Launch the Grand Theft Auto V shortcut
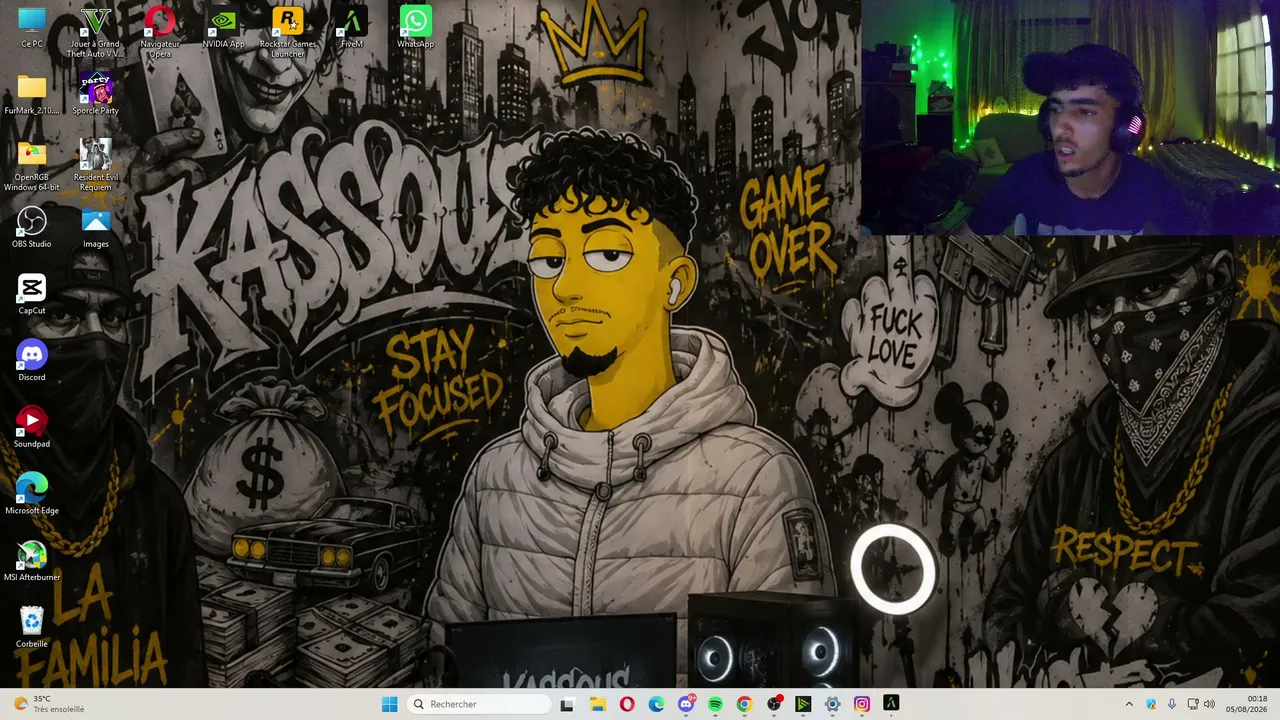1280x720 pixels. [96, 32]
